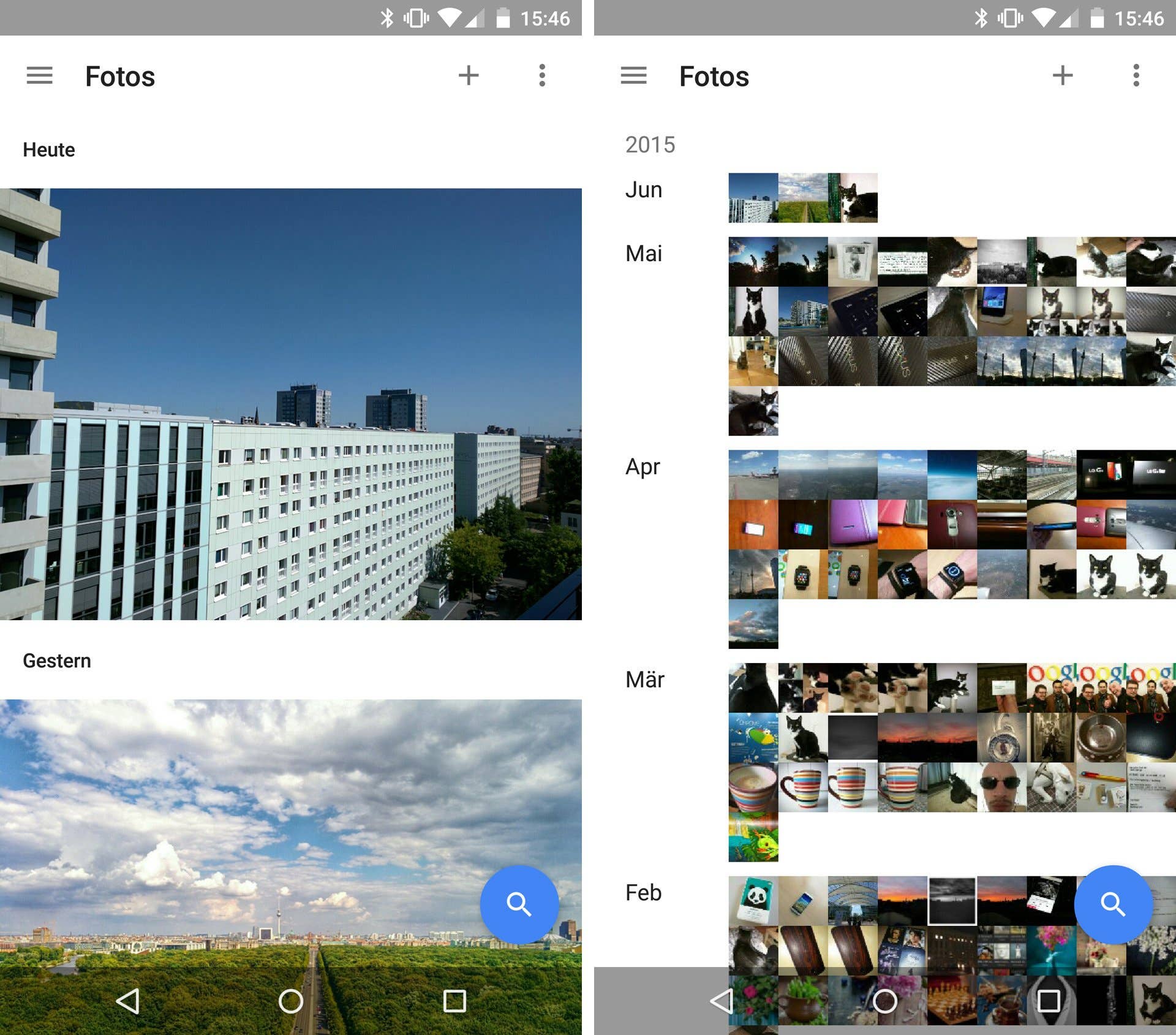This screenshot has height=1035, width=1176.
Task: Tap the blue search floating action button
Action: pos(519,905)
